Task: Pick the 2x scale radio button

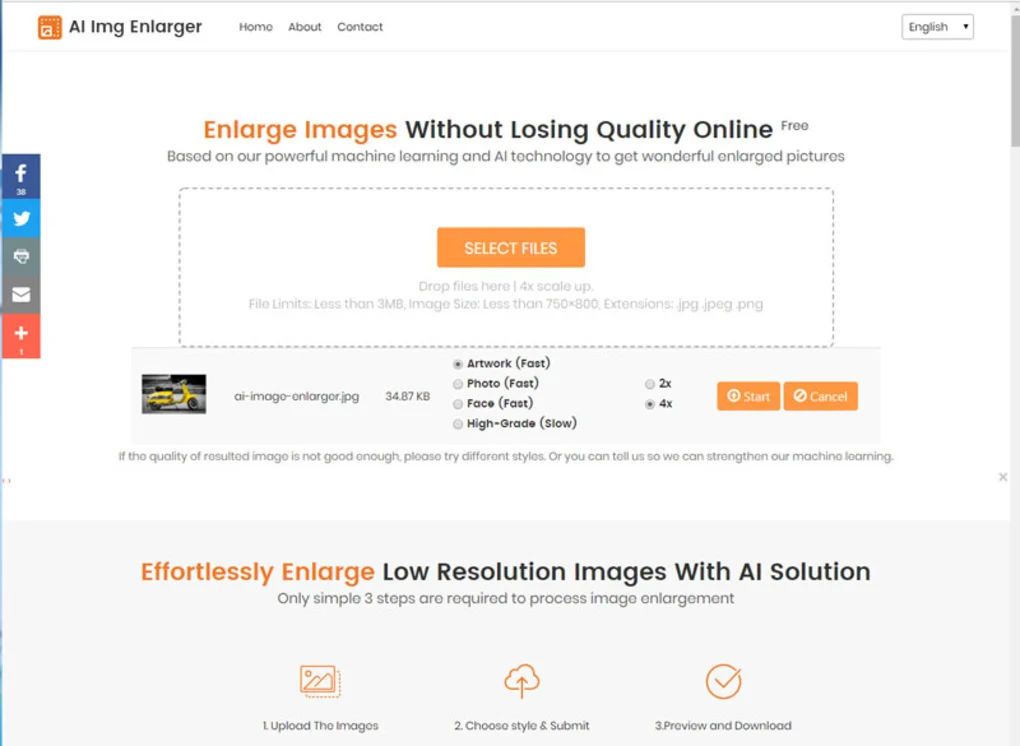Action: (x=650, y=384)
